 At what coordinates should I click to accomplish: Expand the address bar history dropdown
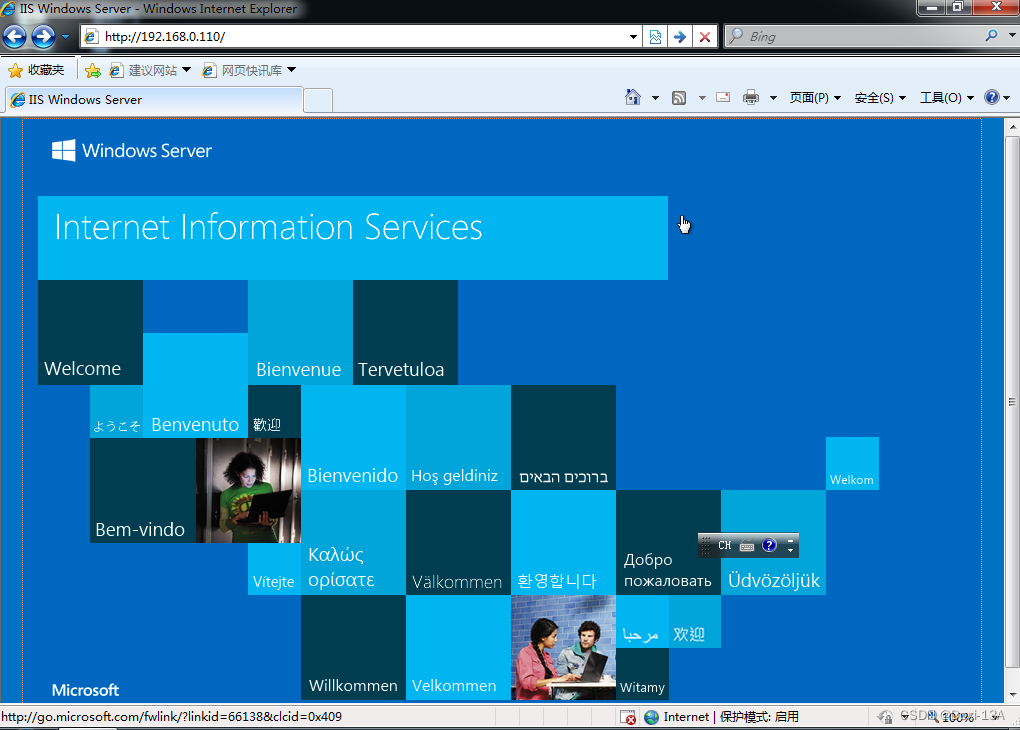click(x=633, y=37)
